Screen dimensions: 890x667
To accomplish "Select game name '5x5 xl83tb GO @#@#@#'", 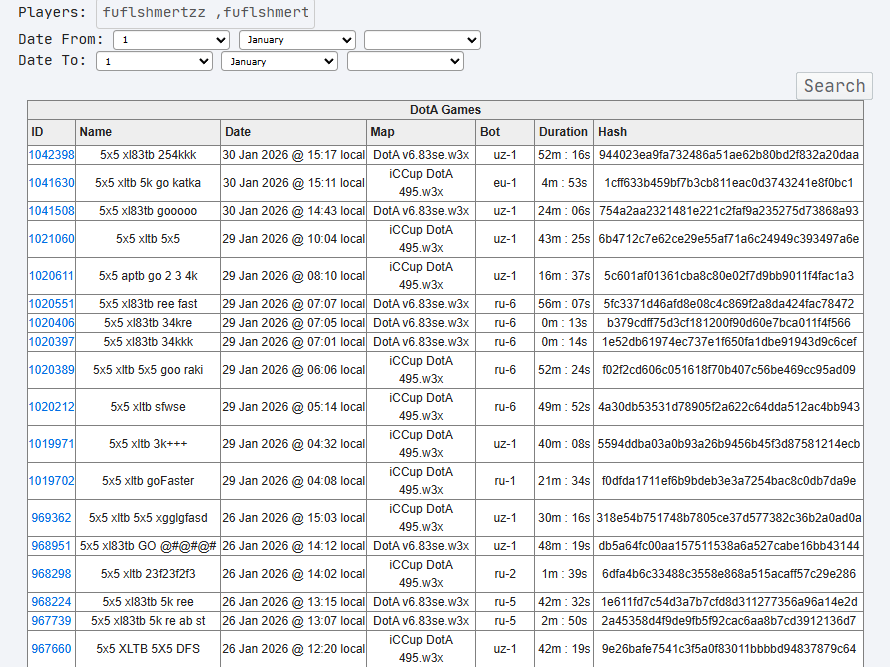I will pos(148,546).
